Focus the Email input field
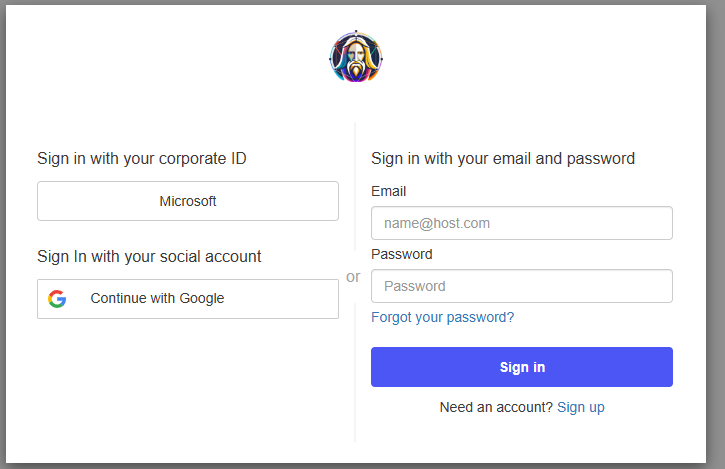This screenshot has width=725, height=469. pos(521,223)
